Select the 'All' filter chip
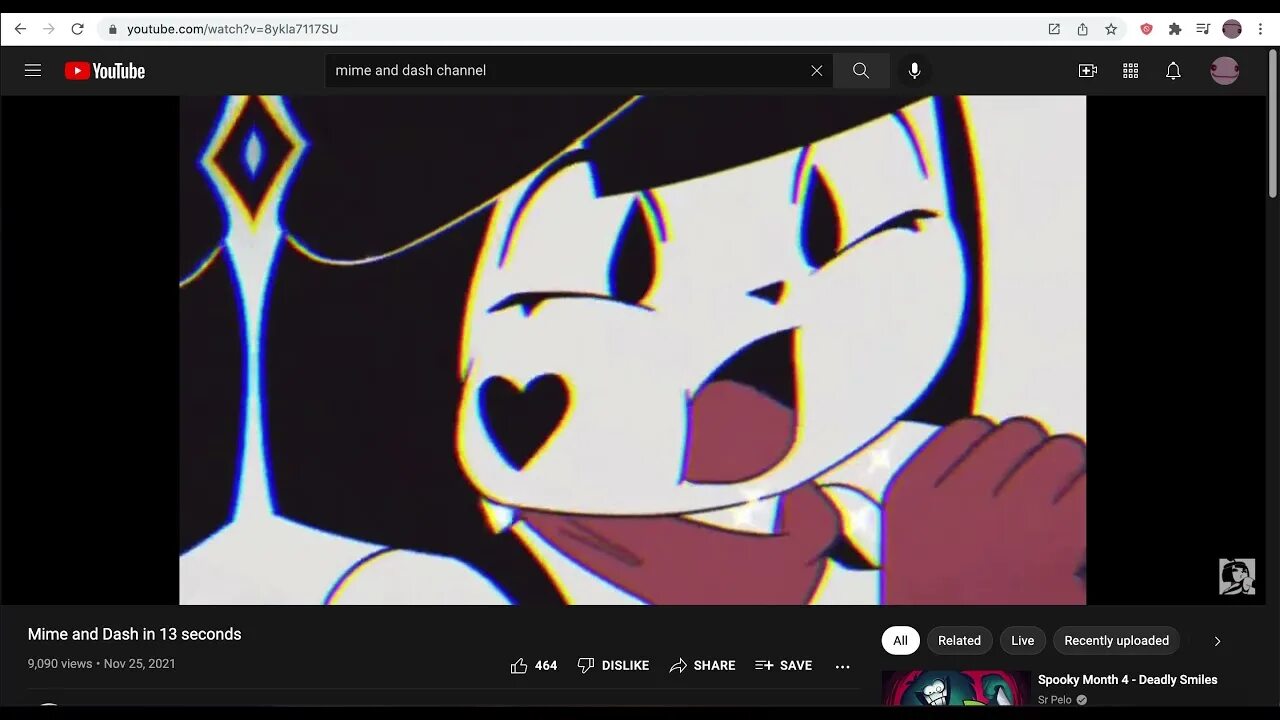1280x720 pixels. (900, 641)
